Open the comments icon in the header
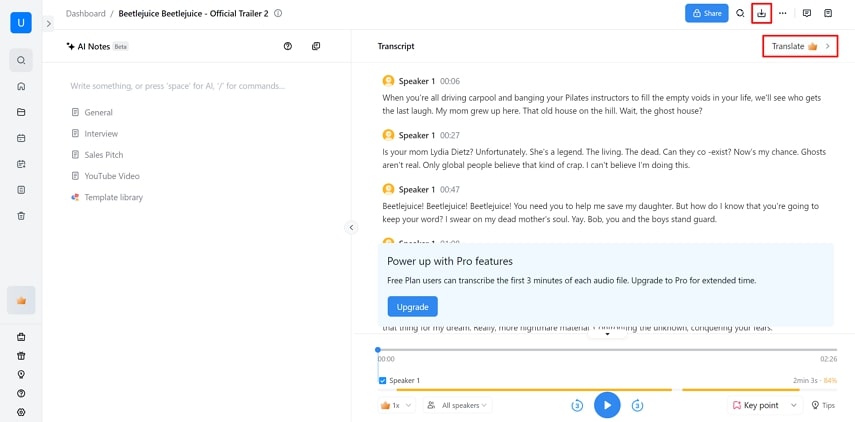855x422 pixels. (807, 13)
